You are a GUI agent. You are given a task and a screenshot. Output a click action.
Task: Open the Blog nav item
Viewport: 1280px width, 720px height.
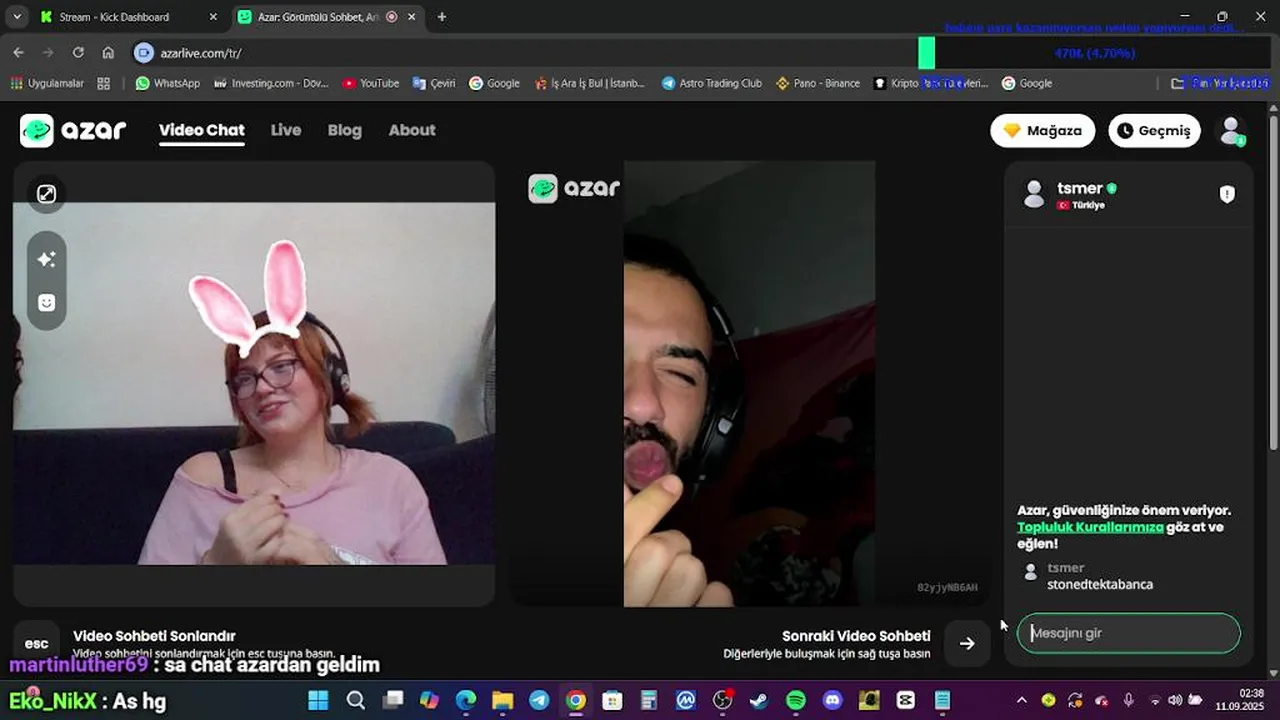click(345, 130)
